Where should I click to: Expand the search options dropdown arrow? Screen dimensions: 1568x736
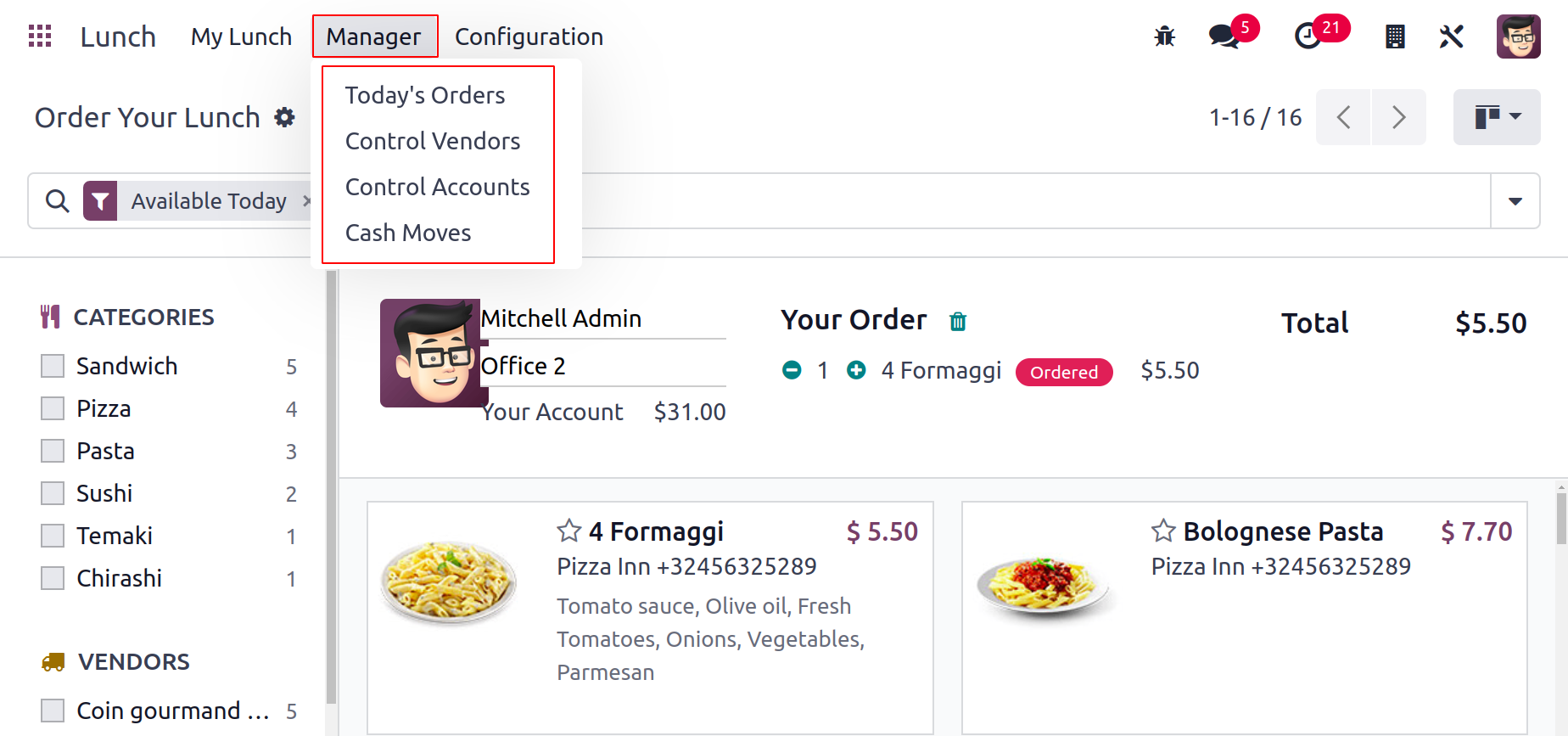click(x=1515, y=201)
